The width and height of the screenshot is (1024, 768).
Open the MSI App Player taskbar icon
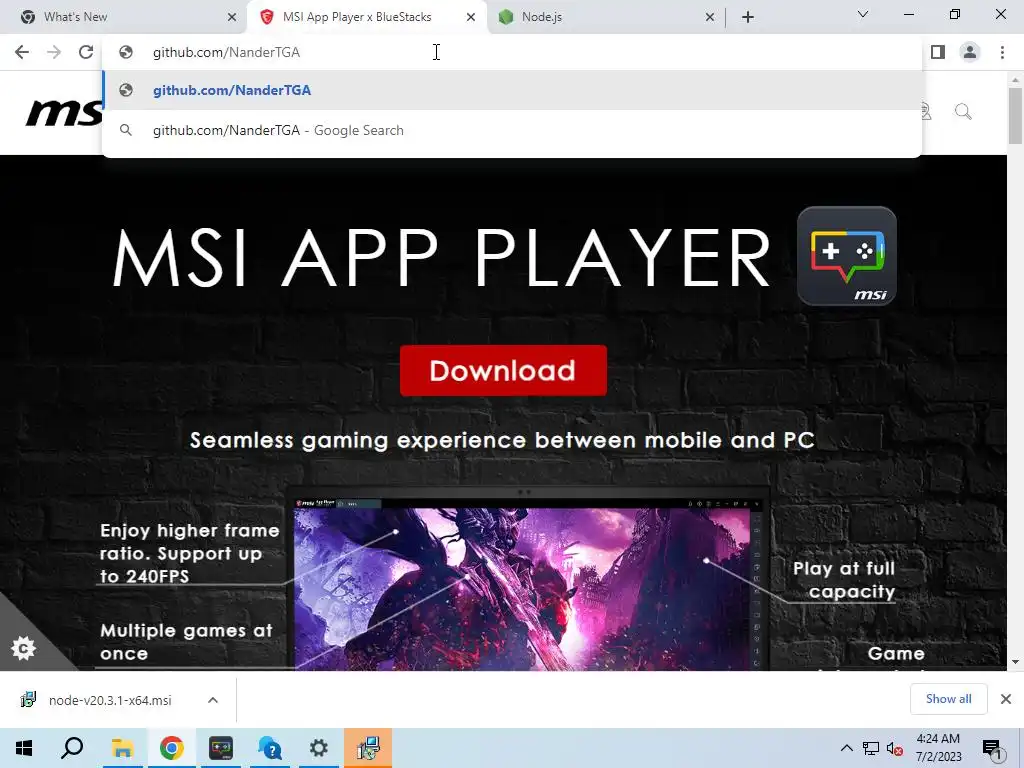[221, 748]
